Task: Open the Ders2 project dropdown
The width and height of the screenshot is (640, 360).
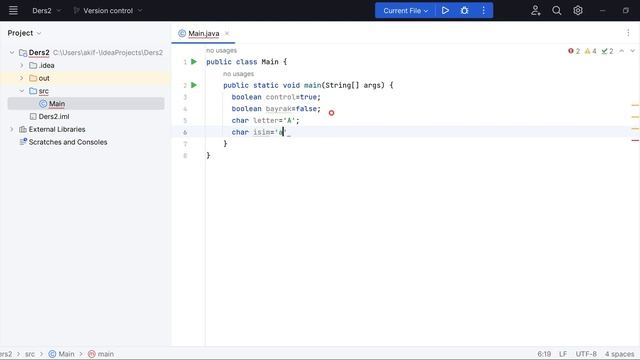Action: [x=47, y=11]
